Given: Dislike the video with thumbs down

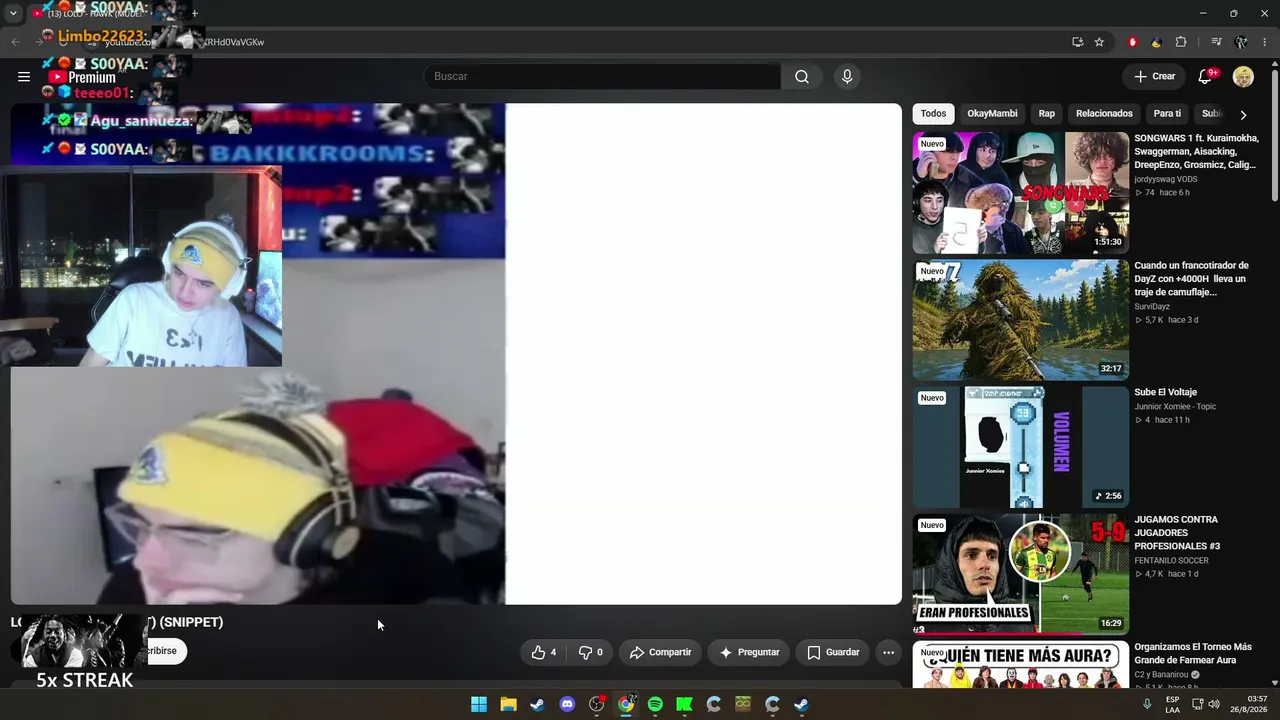Looking at the screenshot, I should tap(590, 652).
